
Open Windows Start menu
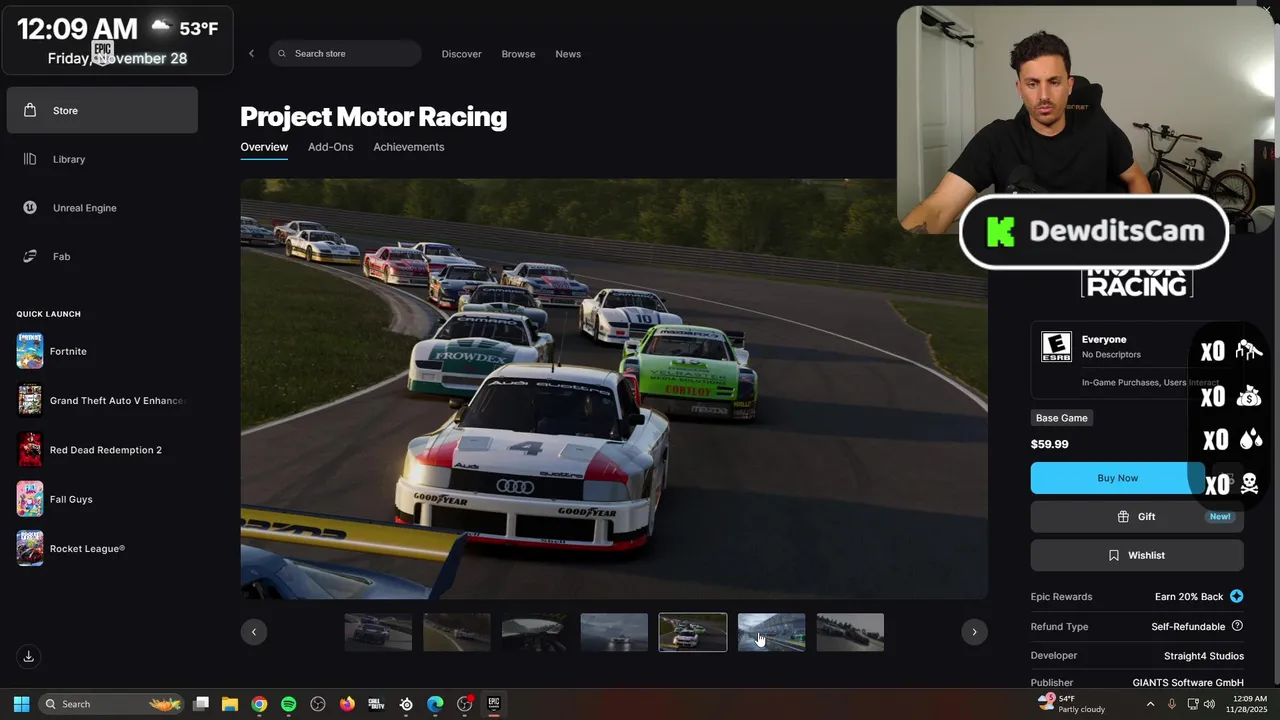[21, 704]
